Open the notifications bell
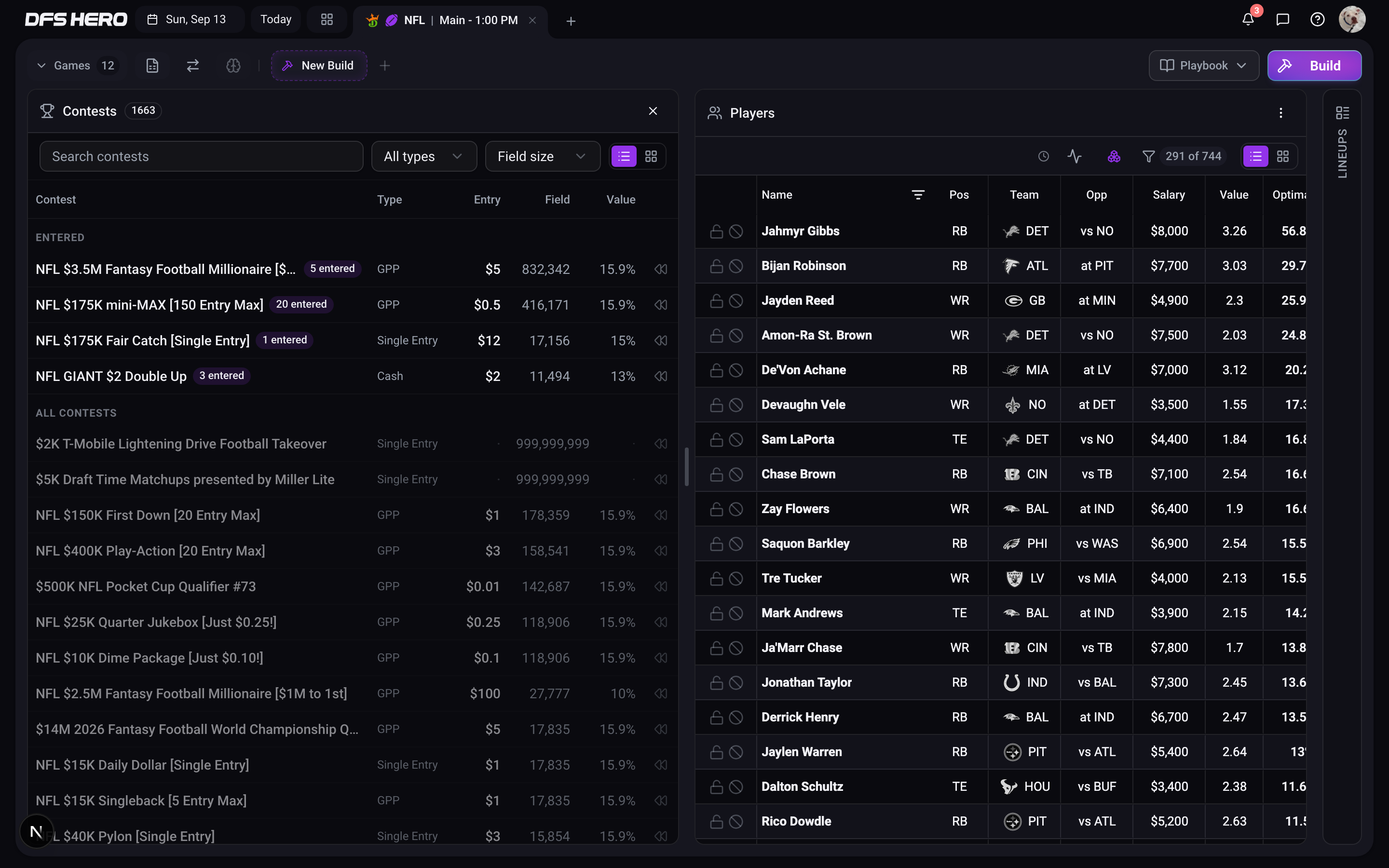The height and width of the screenshot is (868, 1389). [1248, 19]
